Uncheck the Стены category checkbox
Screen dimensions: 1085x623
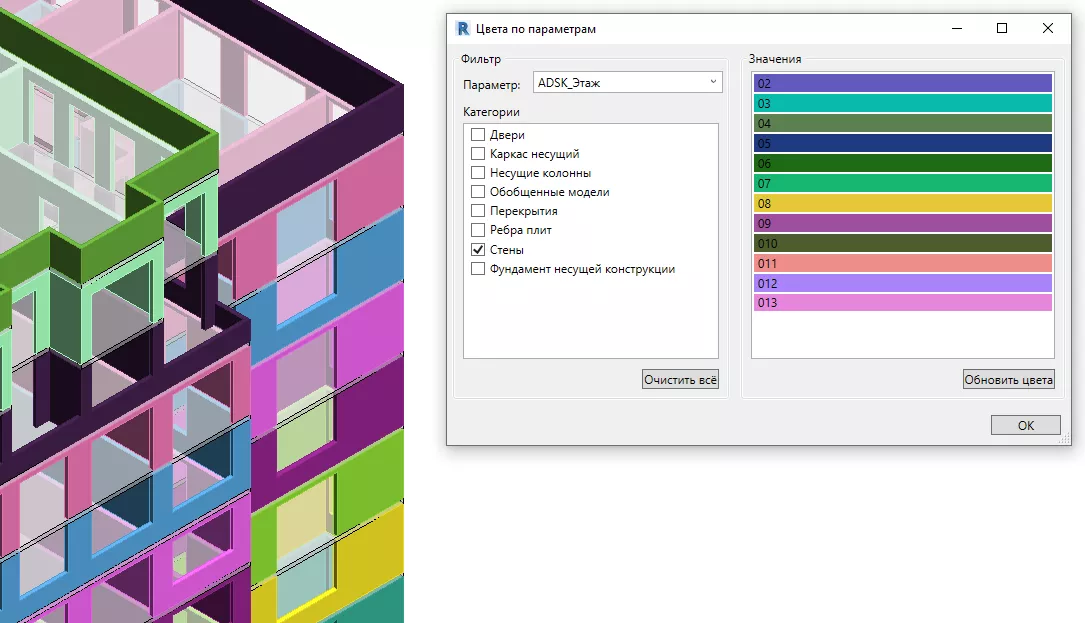point(478,249)
